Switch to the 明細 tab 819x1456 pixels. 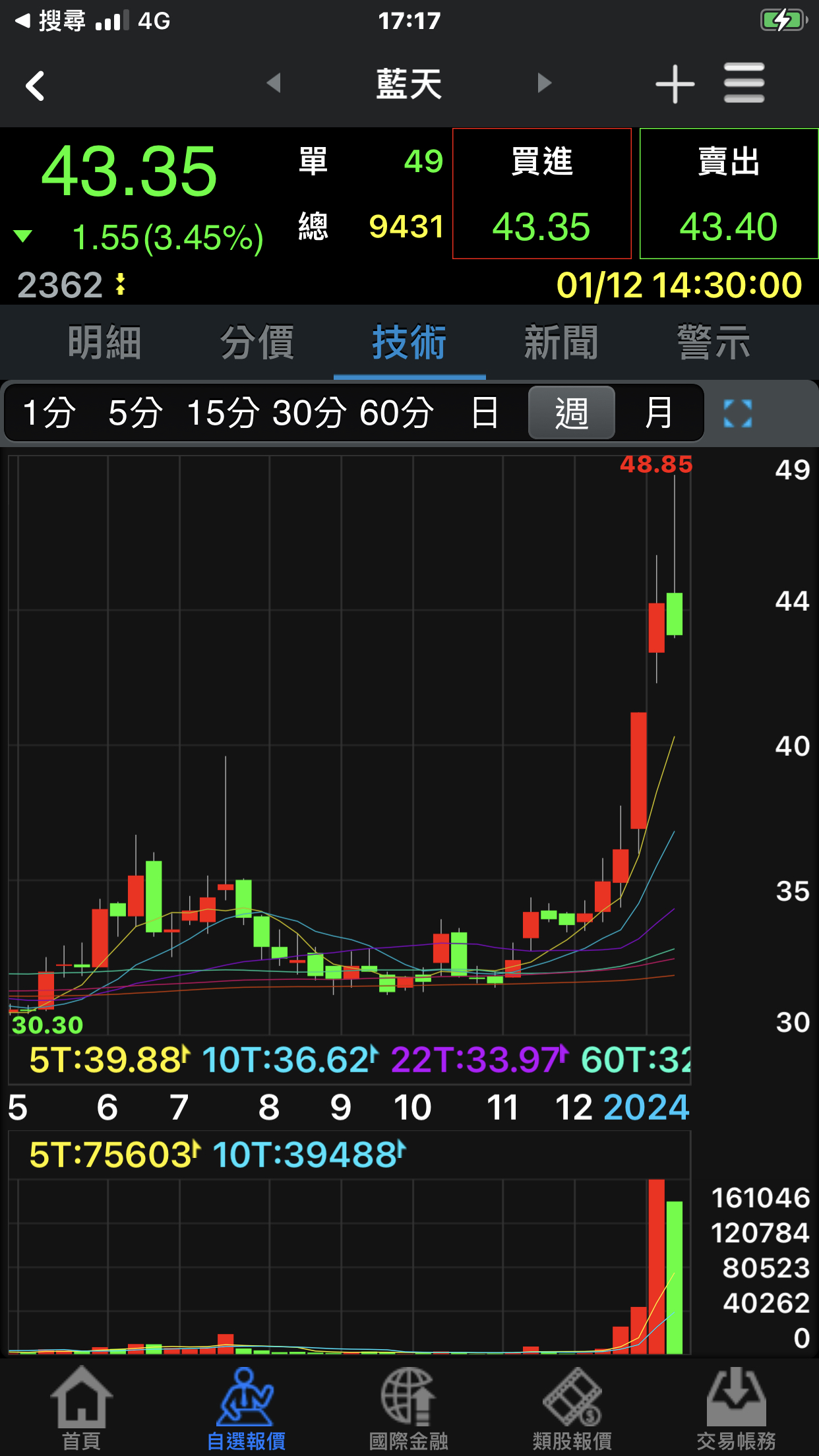pos(104,343)
